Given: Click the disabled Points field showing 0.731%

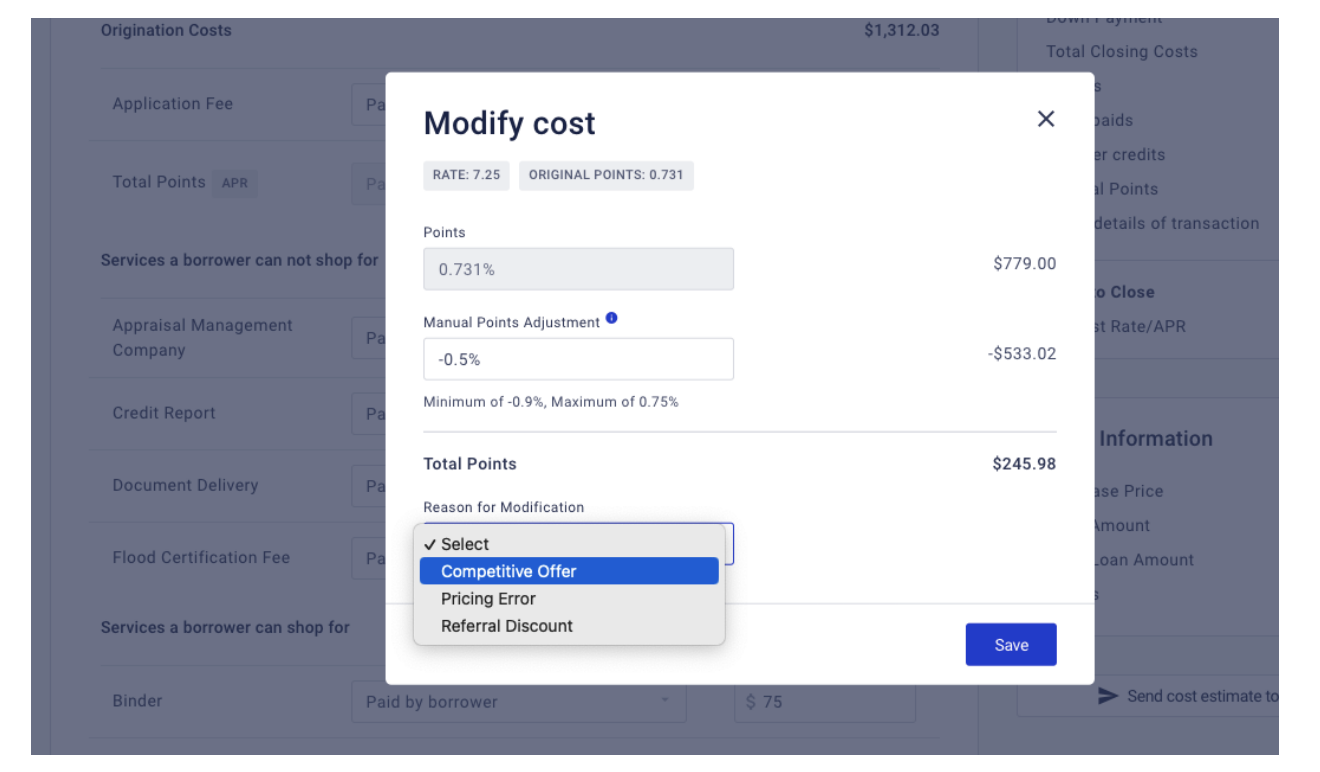Looking at the screenshot, I should tap(578, 269).
